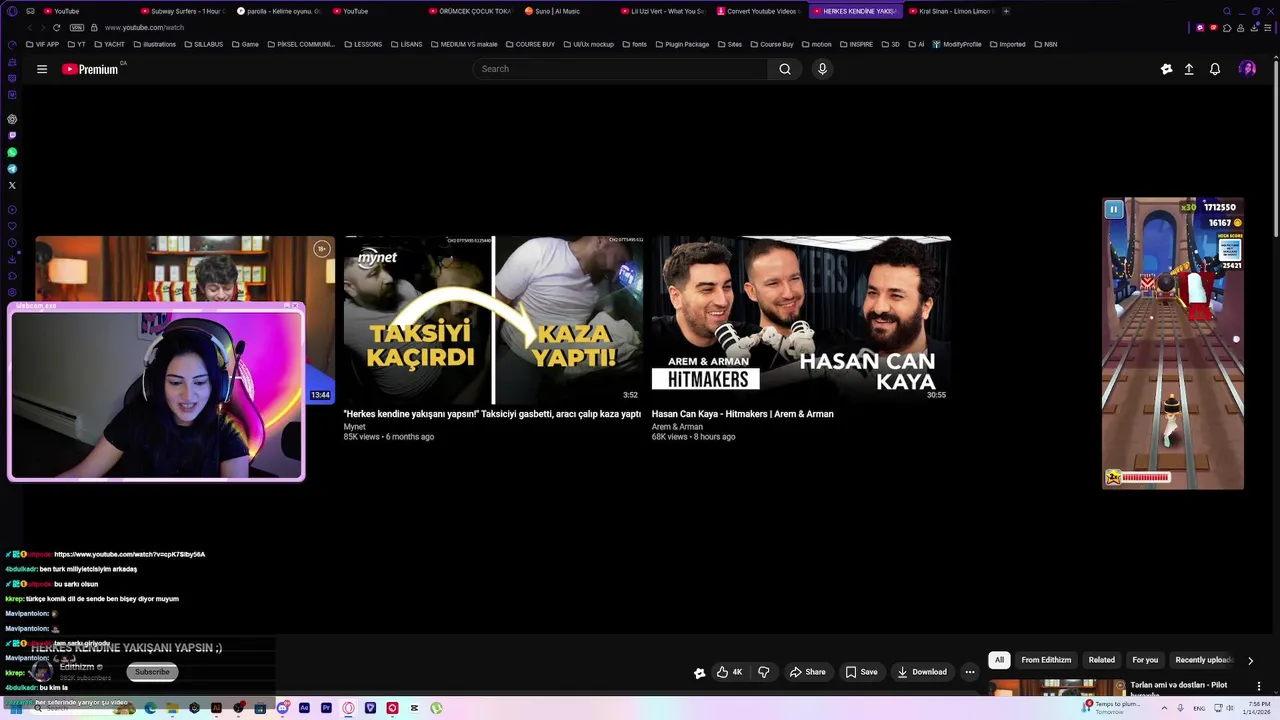Open the VIF APP bookmark folder

coord(43,44)
